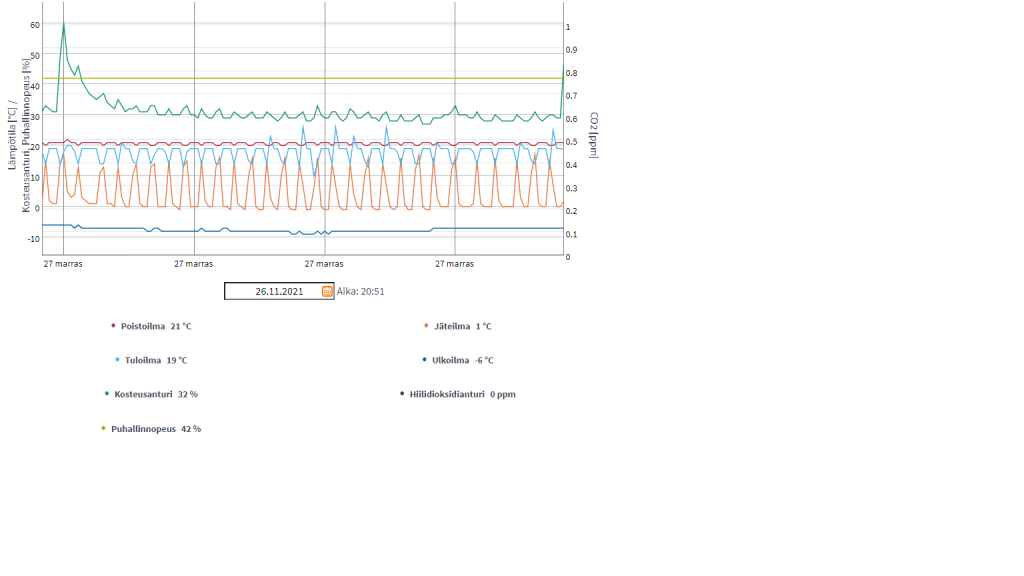The height and width of the screenshot is (576, 1024).
Task: Click the CO2 [ppm] right axis title
Action: (x=593, y=137)
